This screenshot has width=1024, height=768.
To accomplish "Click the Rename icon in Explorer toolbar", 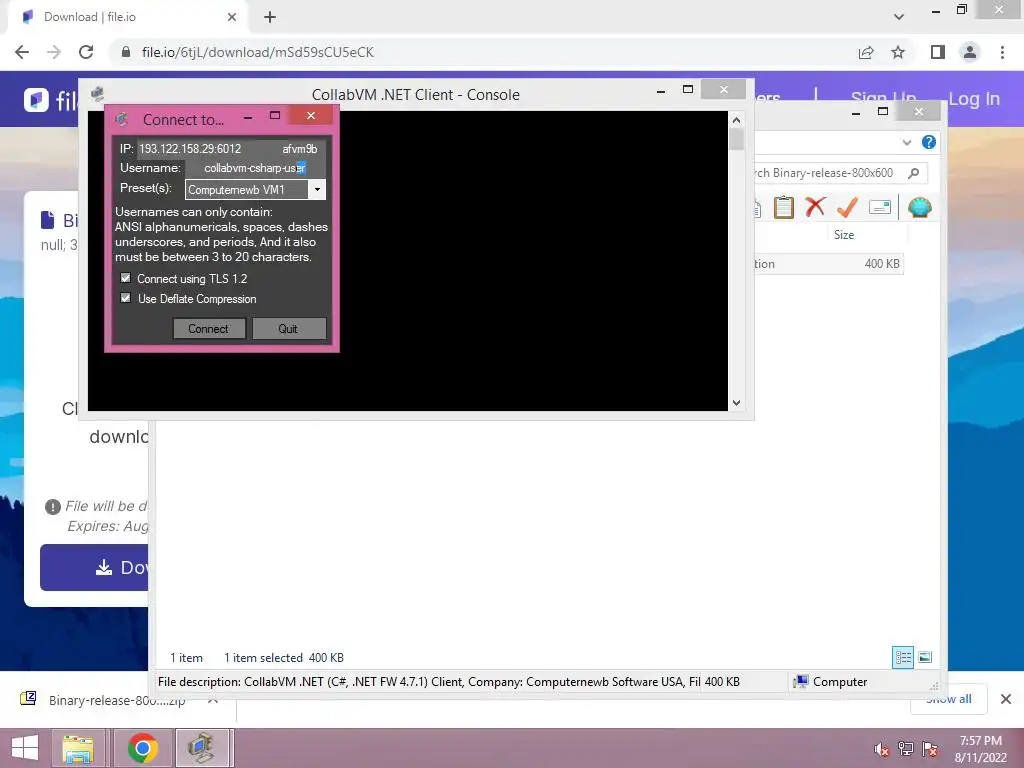I will [x=880, y=208].
